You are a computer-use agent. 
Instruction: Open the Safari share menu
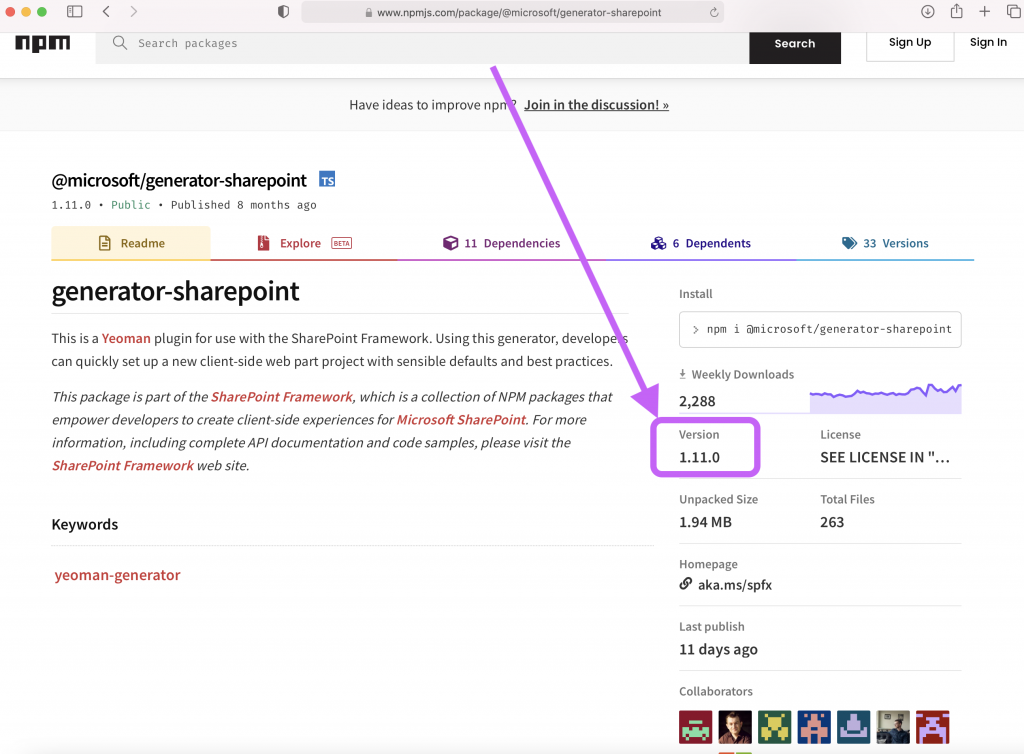pyautogui.click(x=957, y=11)
